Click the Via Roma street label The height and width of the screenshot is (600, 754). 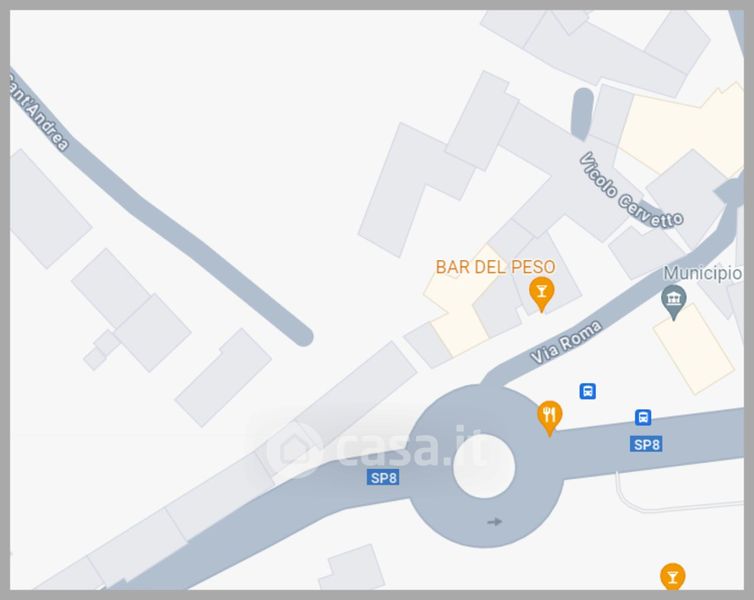(566, 342)
